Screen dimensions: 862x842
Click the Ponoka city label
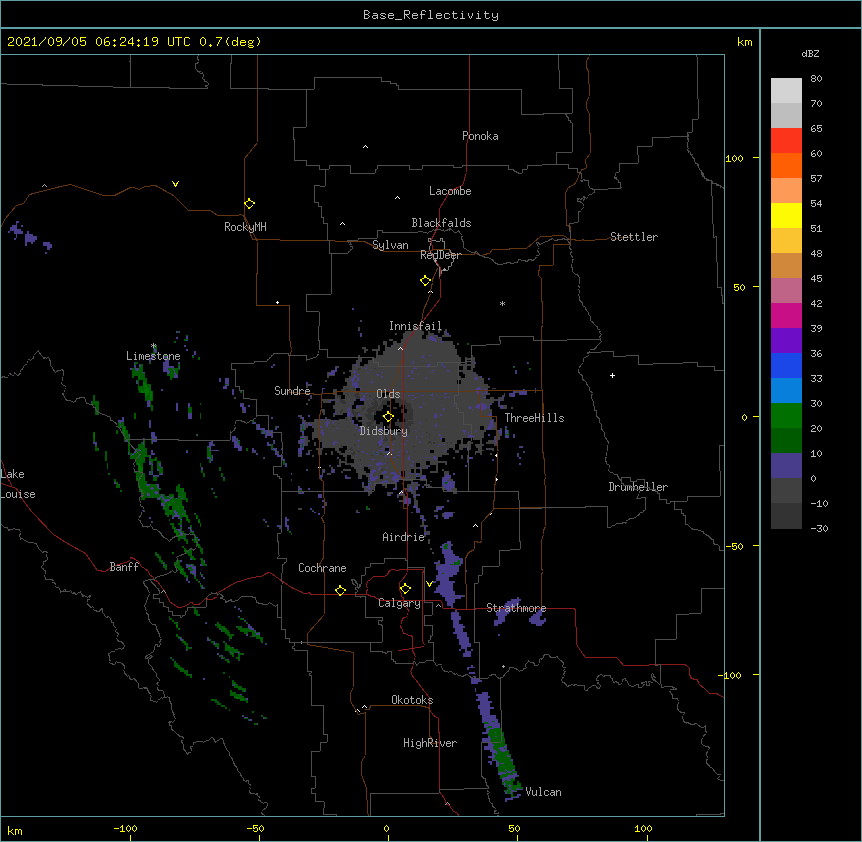(480, 136)
